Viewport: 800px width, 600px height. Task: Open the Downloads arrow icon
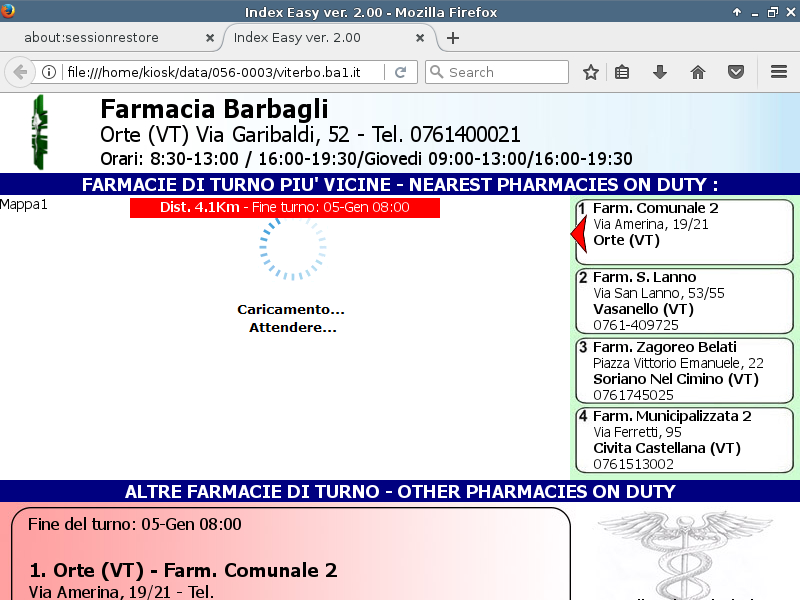660,72
